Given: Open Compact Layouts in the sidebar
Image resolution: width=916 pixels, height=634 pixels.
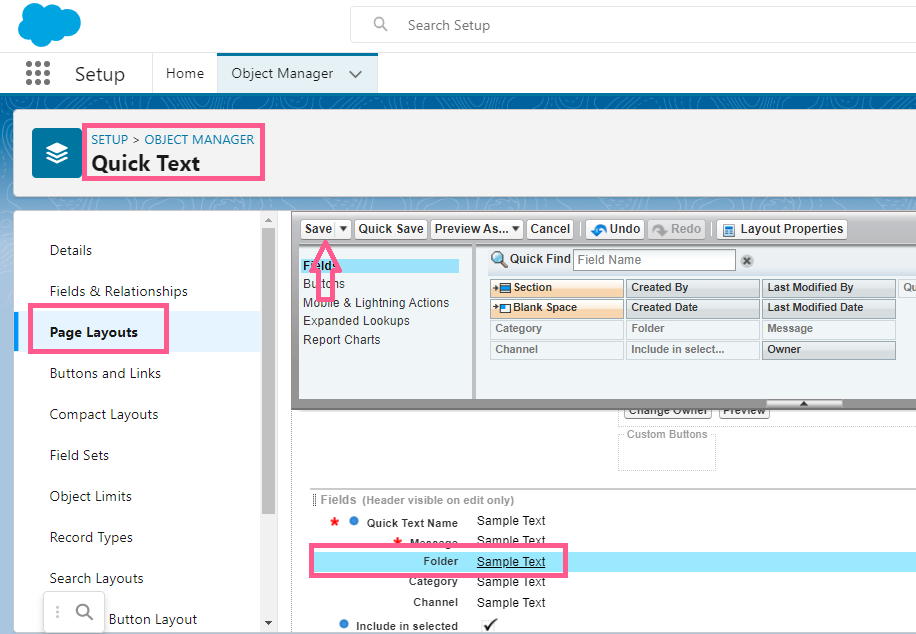Looking at the screenshot, I should (x=104, y=414).
